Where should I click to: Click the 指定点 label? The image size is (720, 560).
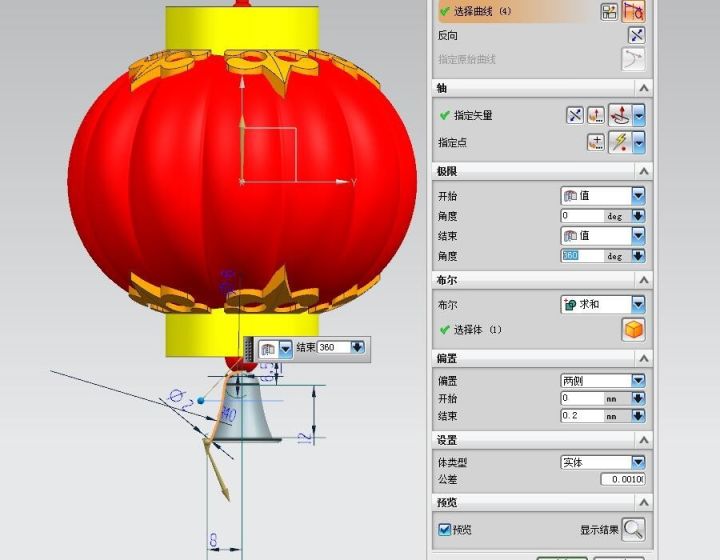[x=452, y=143]
